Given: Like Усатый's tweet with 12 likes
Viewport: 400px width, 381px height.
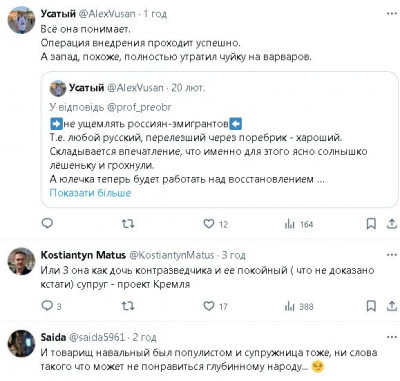Looking at the screenshot, I should (215, 224).
